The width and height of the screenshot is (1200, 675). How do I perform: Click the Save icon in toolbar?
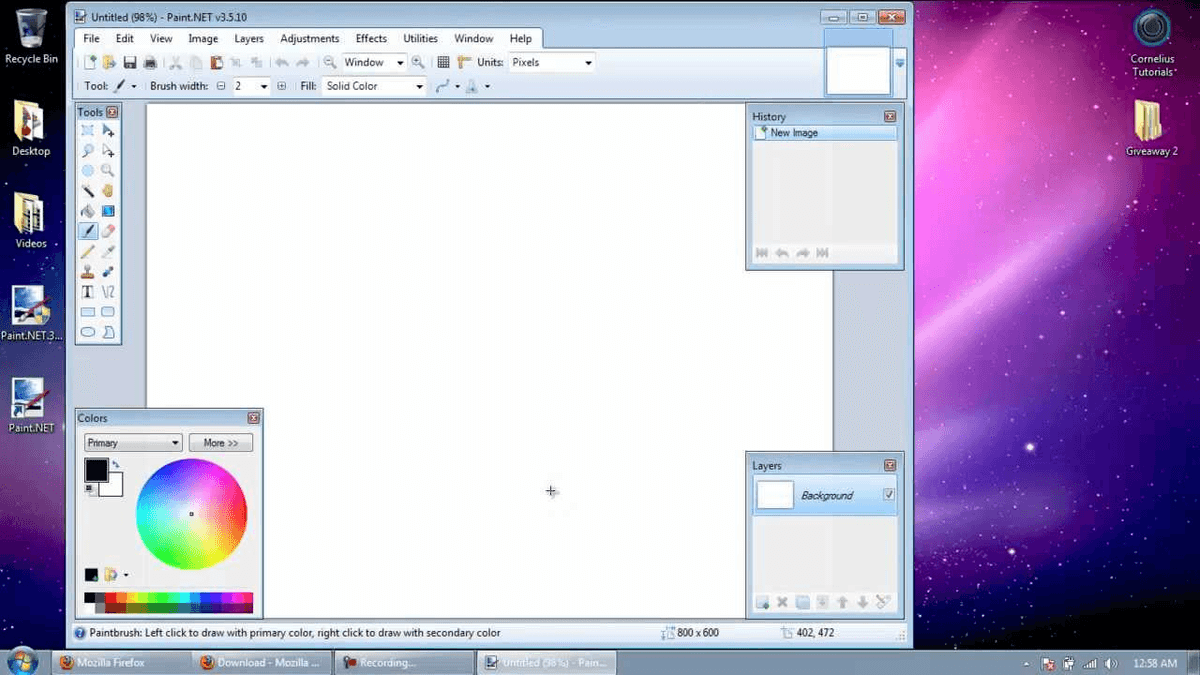point(129,63)
